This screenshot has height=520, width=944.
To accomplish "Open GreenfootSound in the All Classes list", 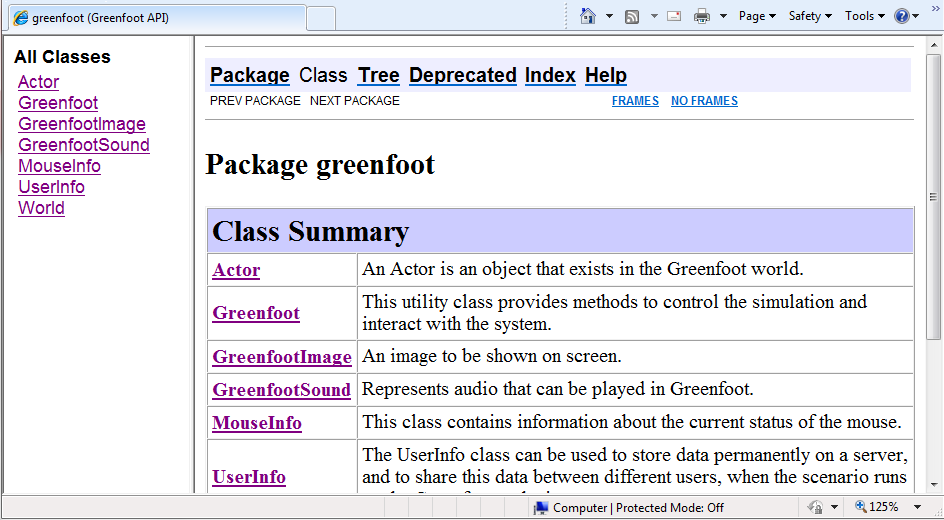I will coord(84,145).
